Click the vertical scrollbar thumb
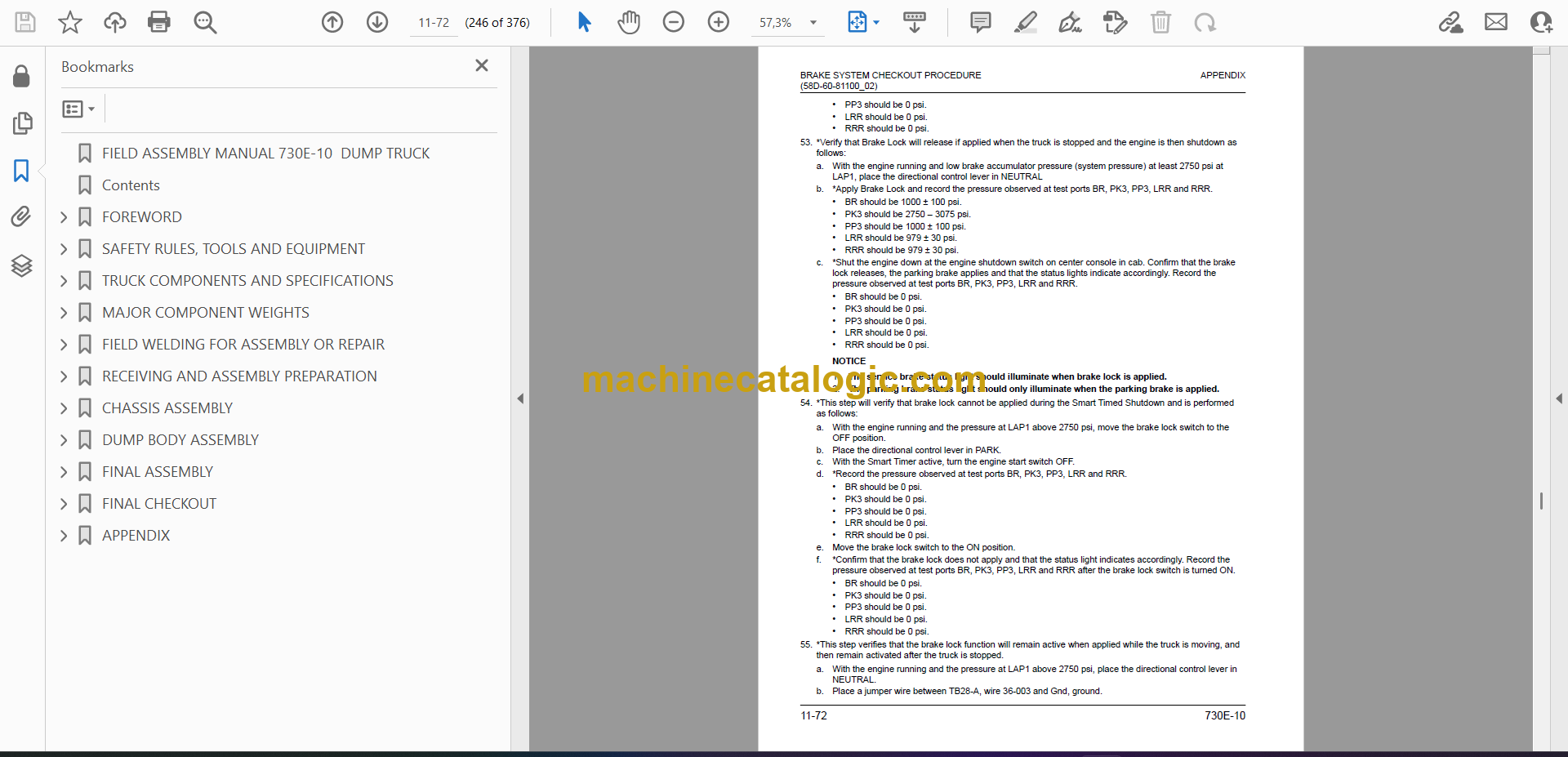Screen dimensions: 1568x757 (1541, 501)
